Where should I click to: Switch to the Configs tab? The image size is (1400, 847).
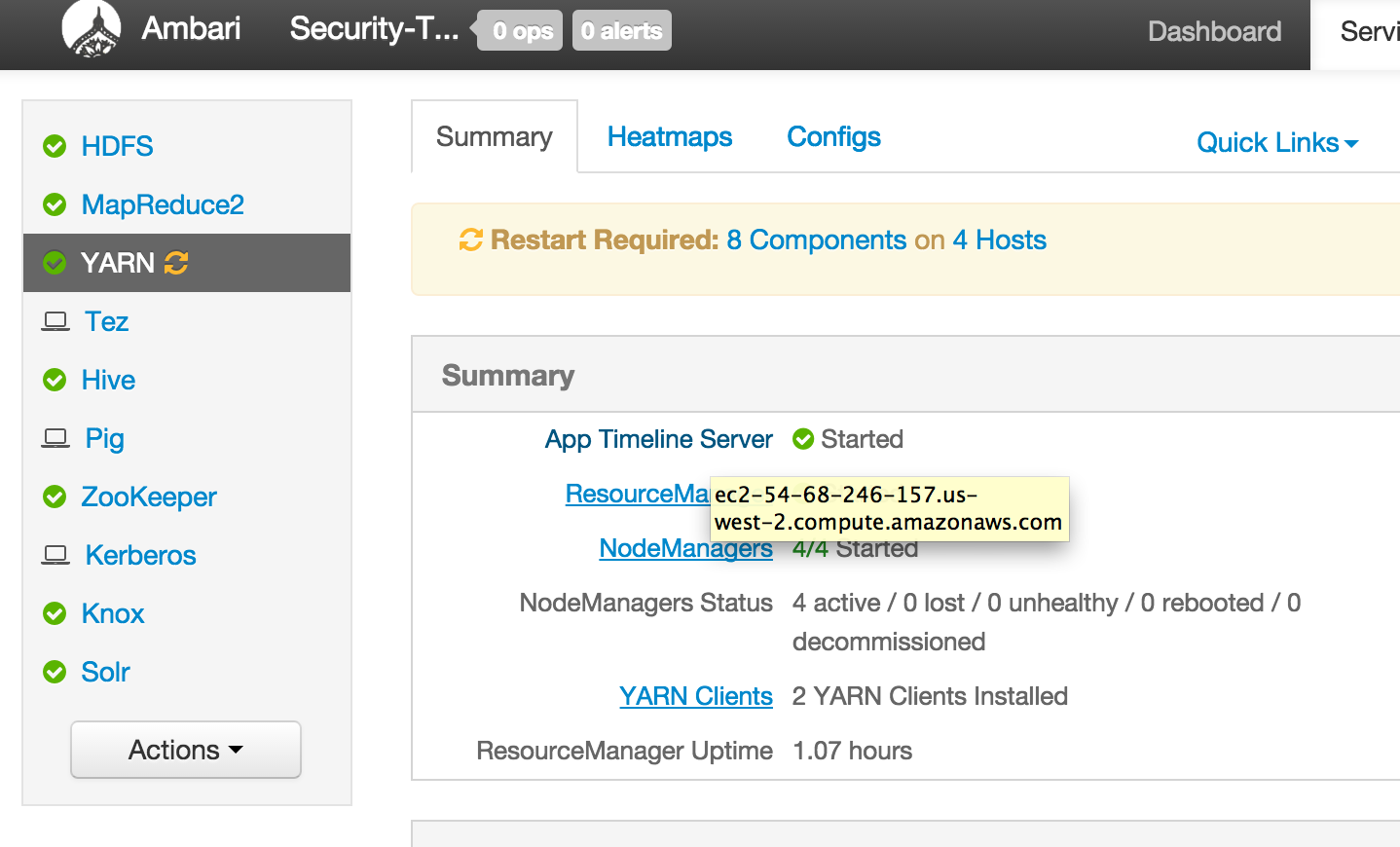point(834,136)
